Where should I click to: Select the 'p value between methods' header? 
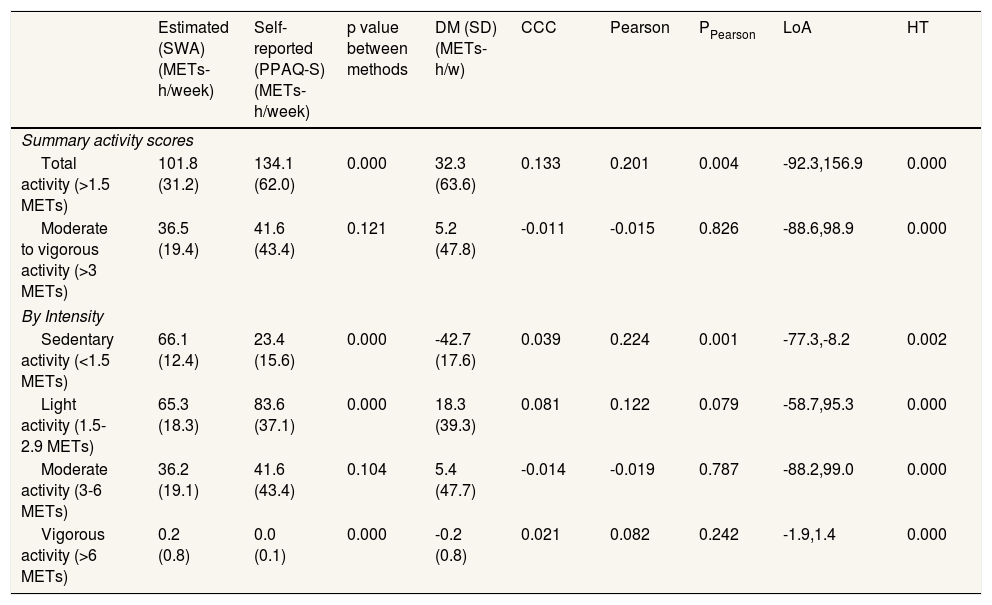377,49
